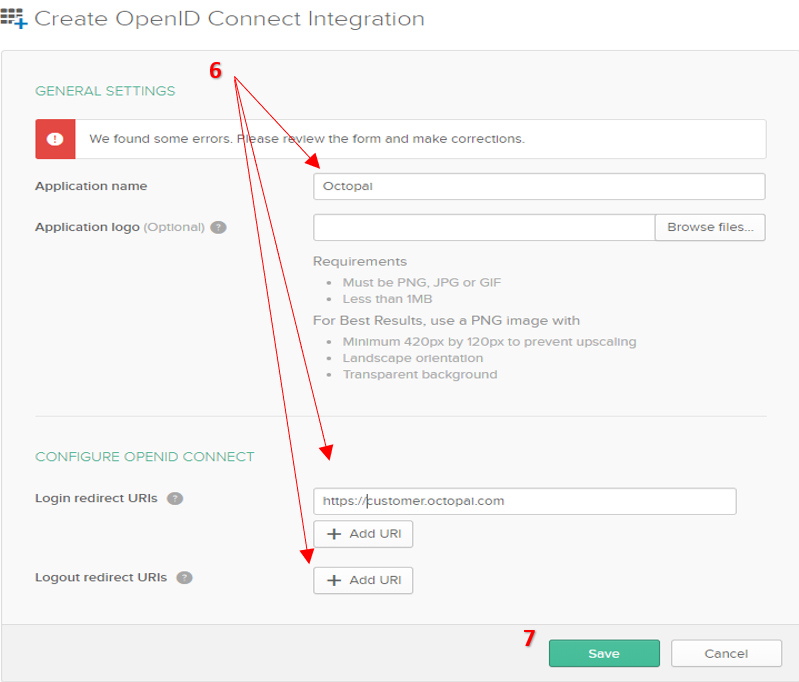Add another URI under Login redirect URIs
The image size is (799, 682).
(363, 534)
